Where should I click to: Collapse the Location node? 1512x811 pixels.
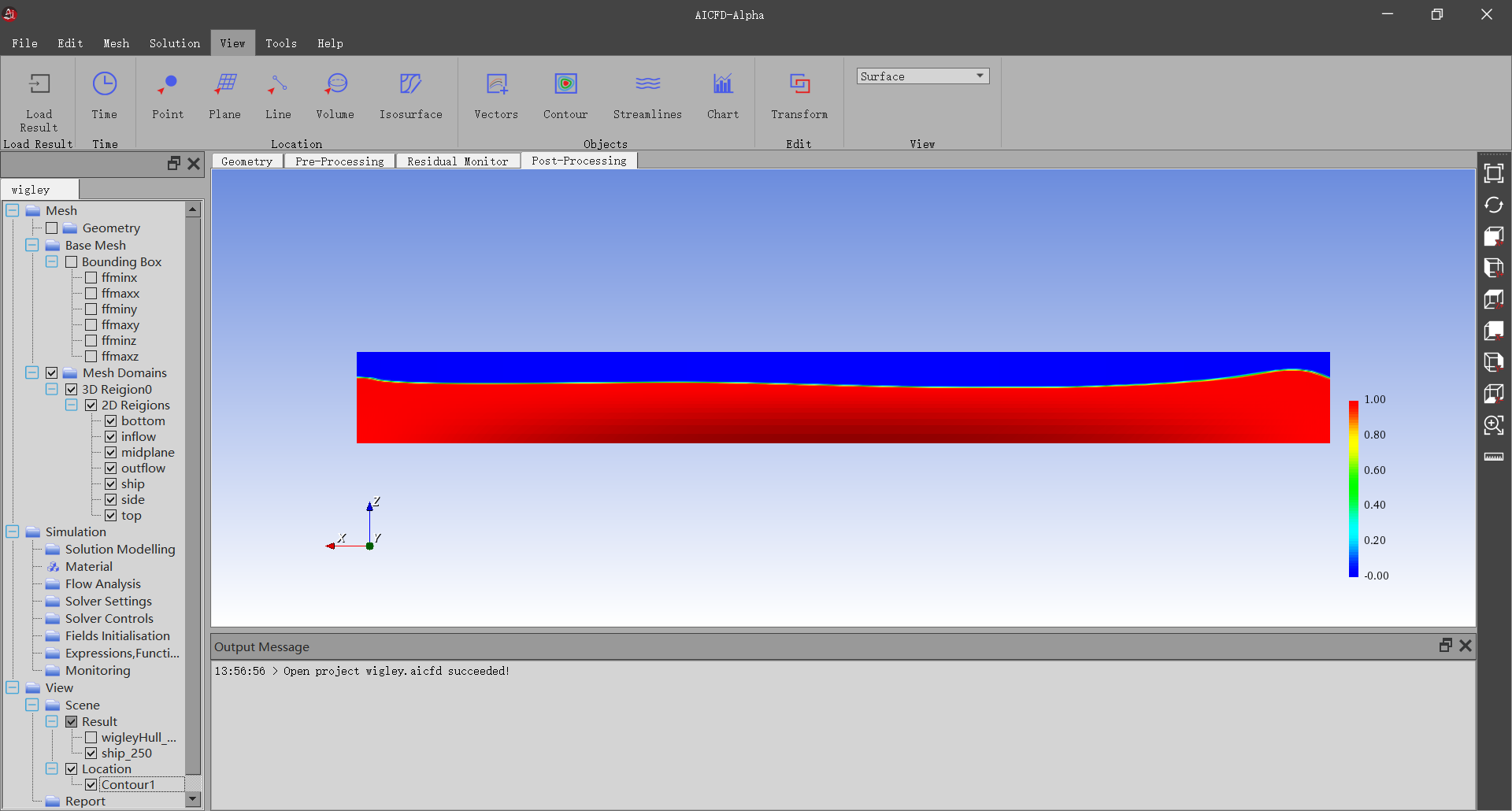tap(52, 768)
